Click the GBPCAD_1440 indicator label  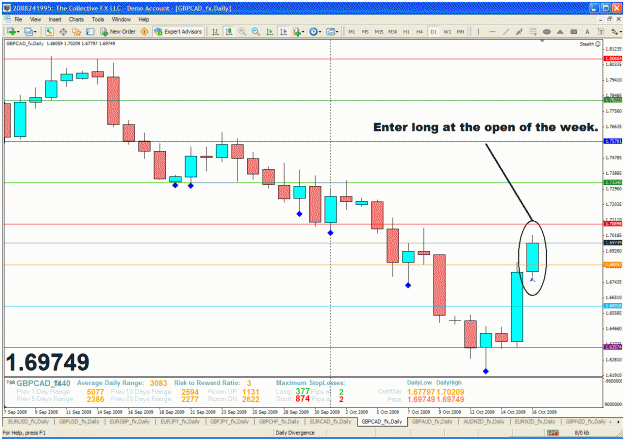click(x=43, y=383)
